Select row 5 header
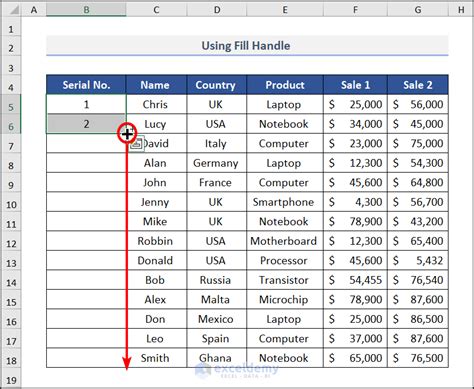This screenshot has width=474, height=389. tap(11, 107)
